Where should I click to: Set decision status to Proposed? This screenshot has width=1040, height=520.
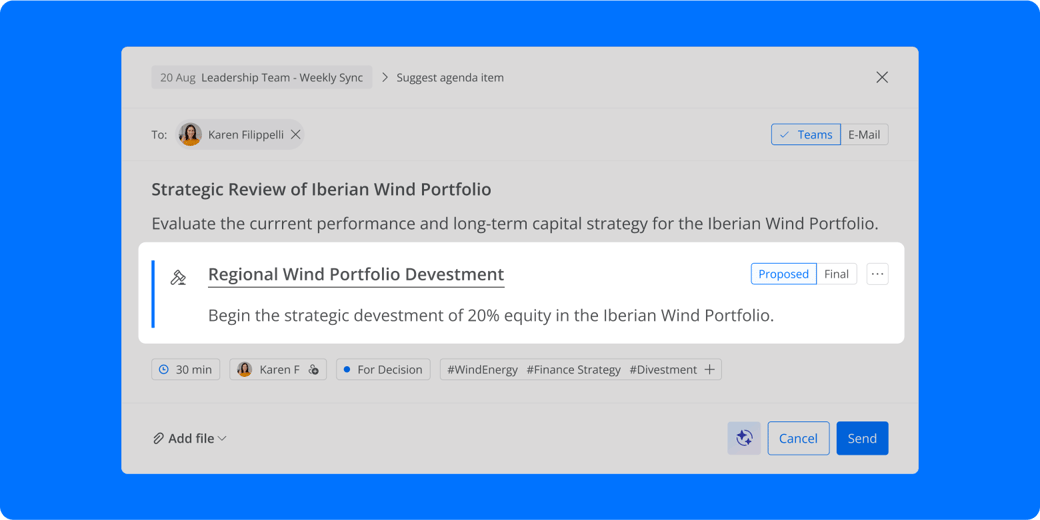coord(783,274)
